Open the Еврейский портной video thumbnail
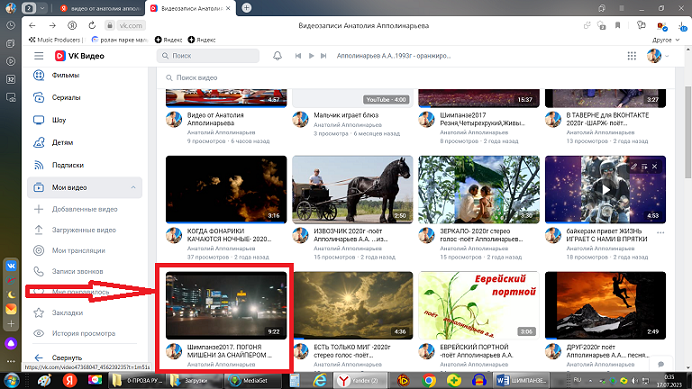This screenshot has height=389, width=692. point(479,306)
